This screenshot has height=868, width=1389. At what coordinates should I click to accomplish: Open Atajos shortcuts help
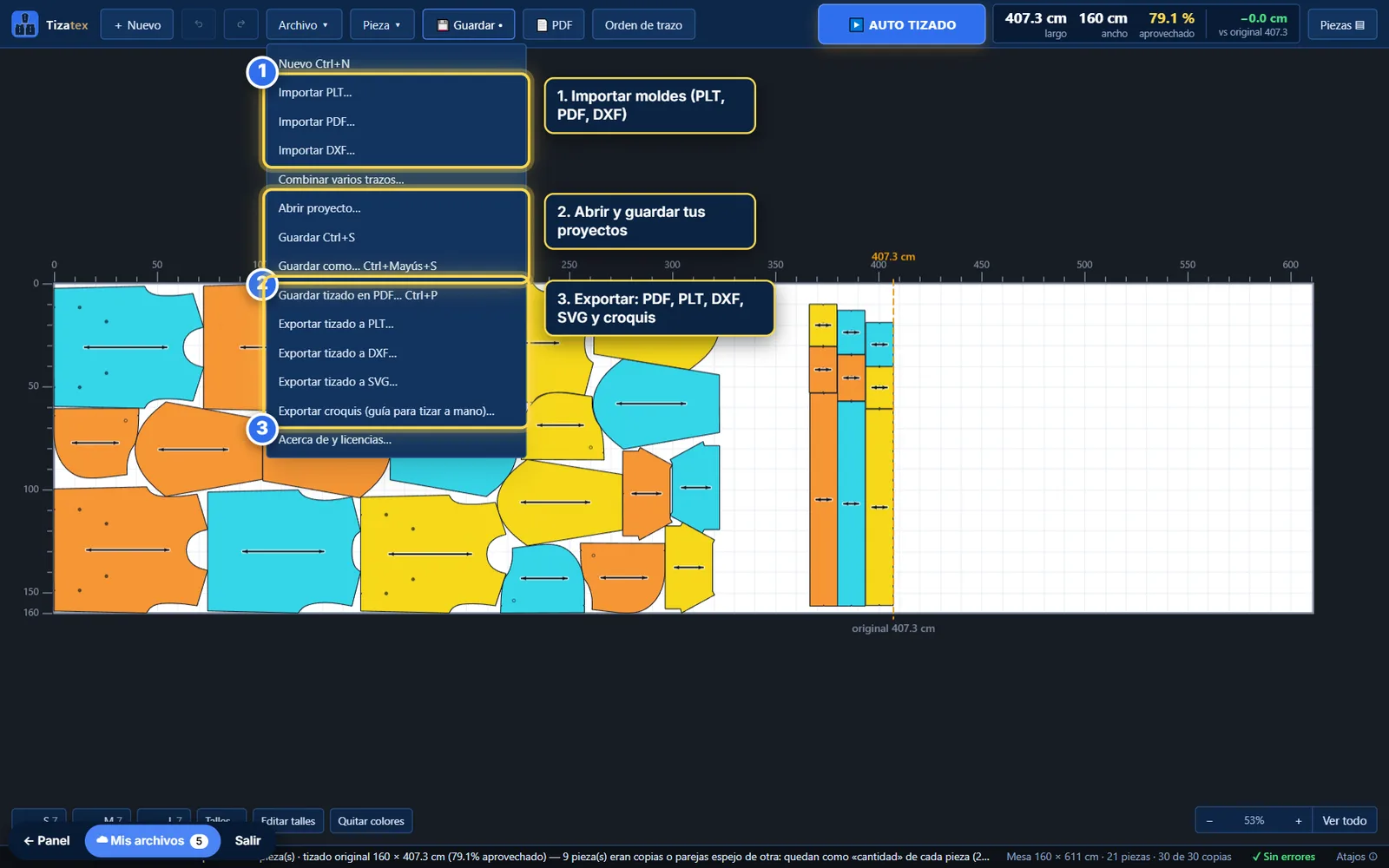coord(1356,857)
